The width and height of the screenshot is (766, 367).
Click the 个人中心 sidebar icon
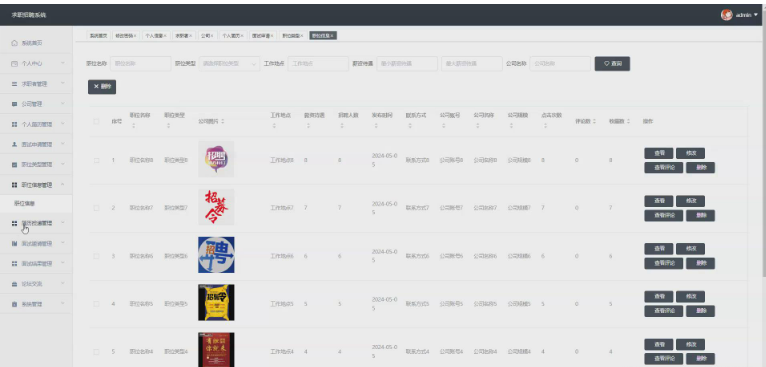click(15, 64)
